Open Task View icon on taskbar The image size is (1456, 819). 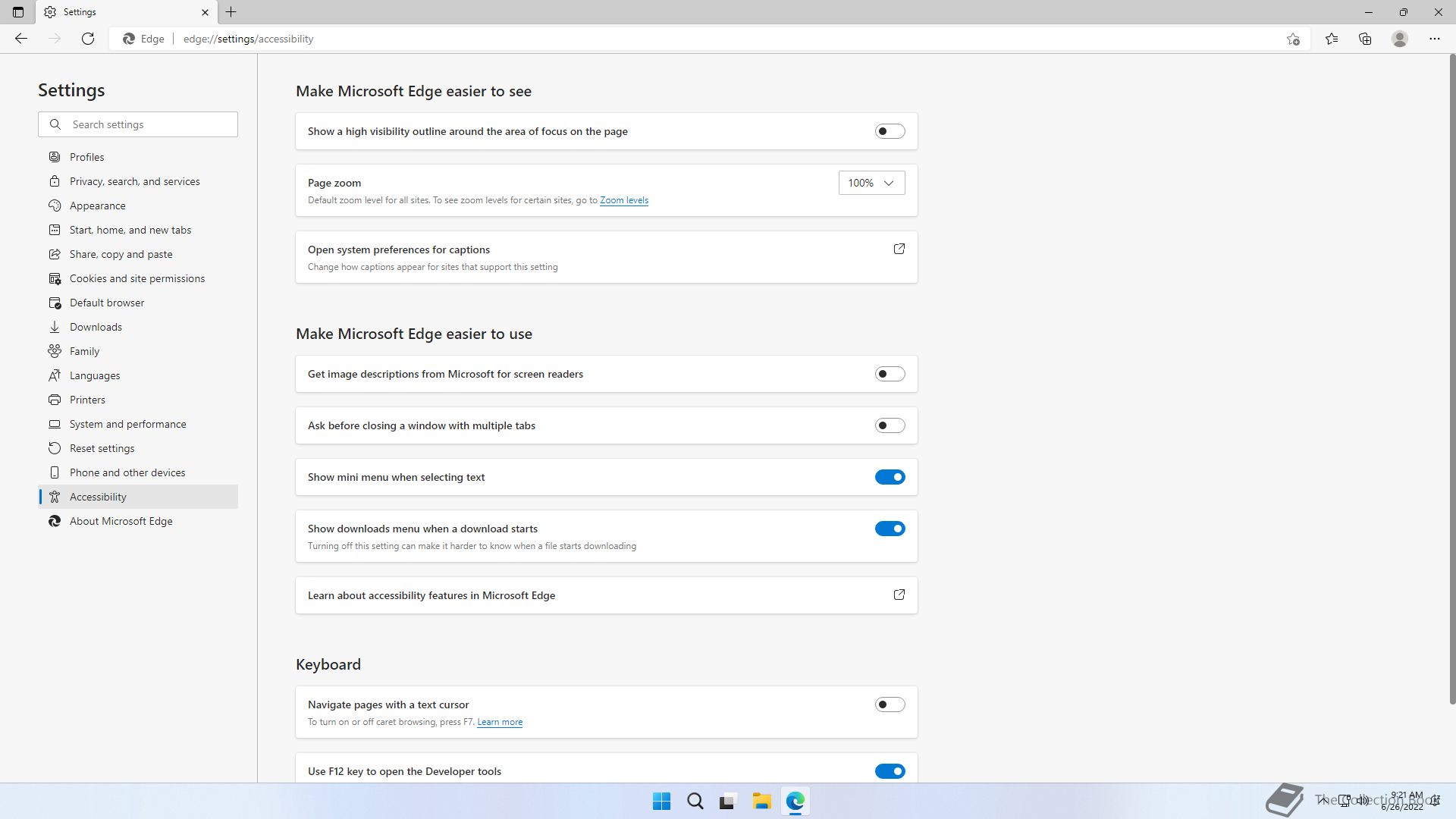point(728,802)
